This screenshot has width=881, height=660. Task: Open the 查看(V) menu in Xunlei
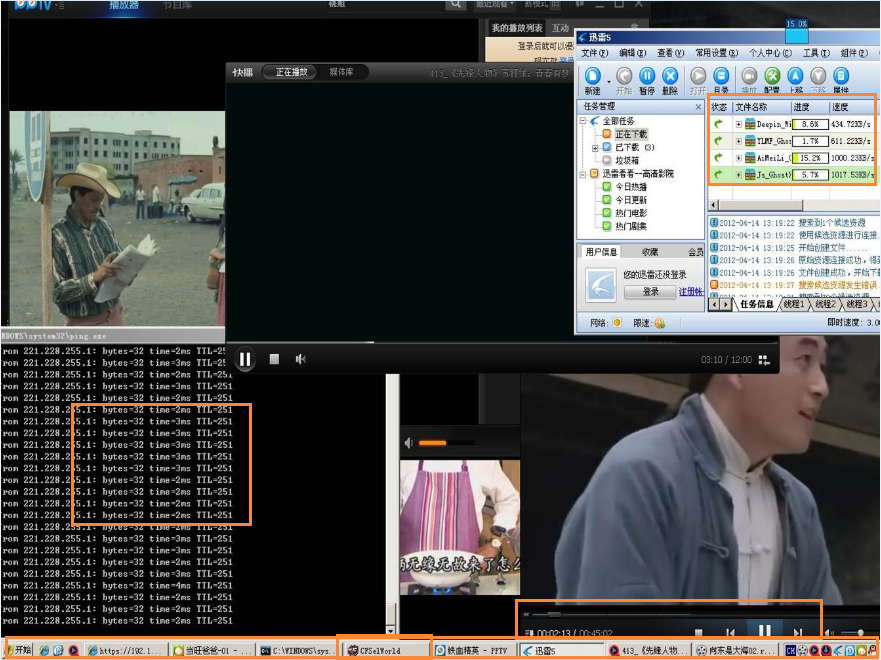[670, 53]
